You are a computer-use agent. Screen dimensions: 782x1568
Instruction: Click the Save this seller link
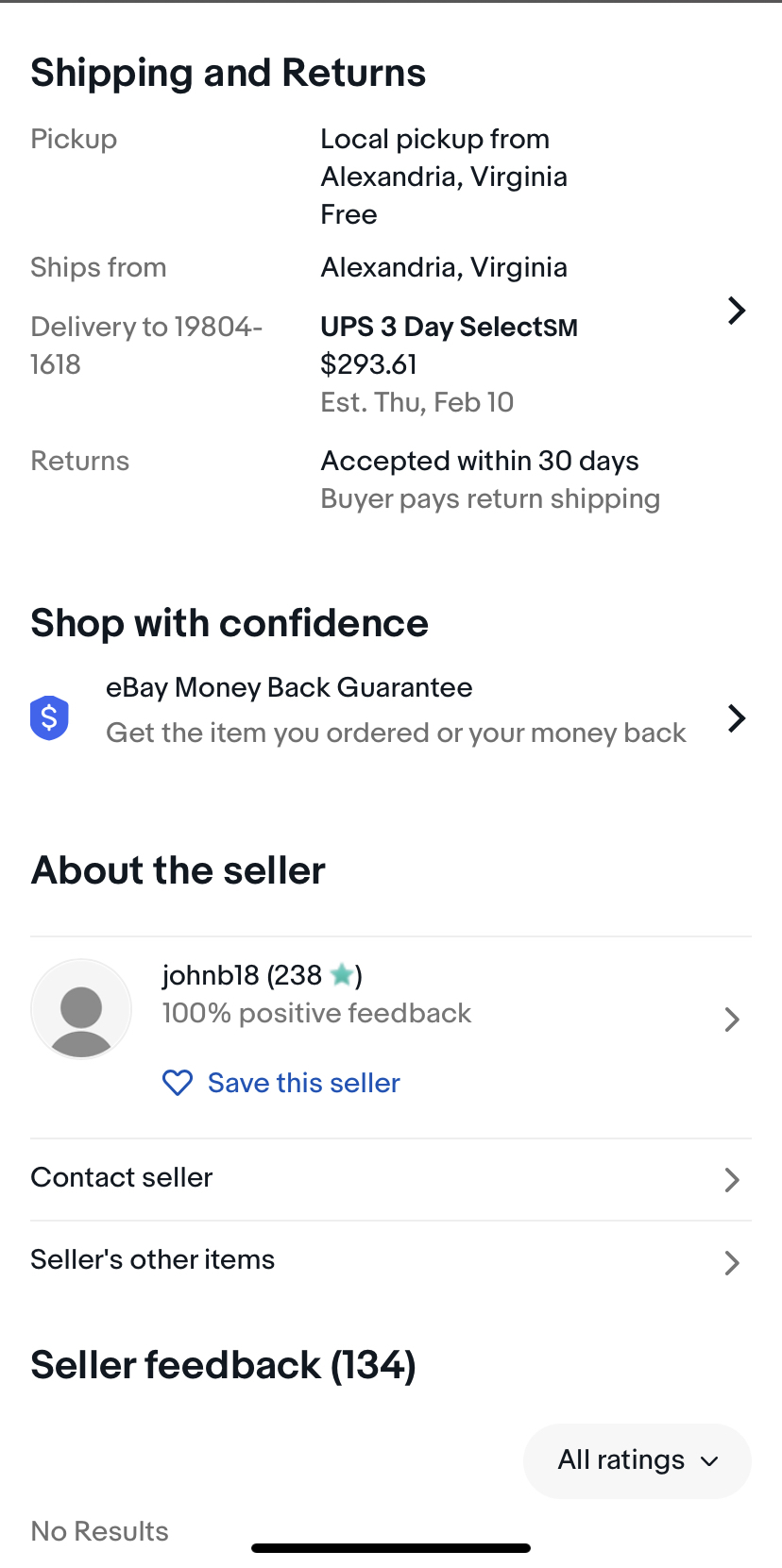coord(303,1083)
